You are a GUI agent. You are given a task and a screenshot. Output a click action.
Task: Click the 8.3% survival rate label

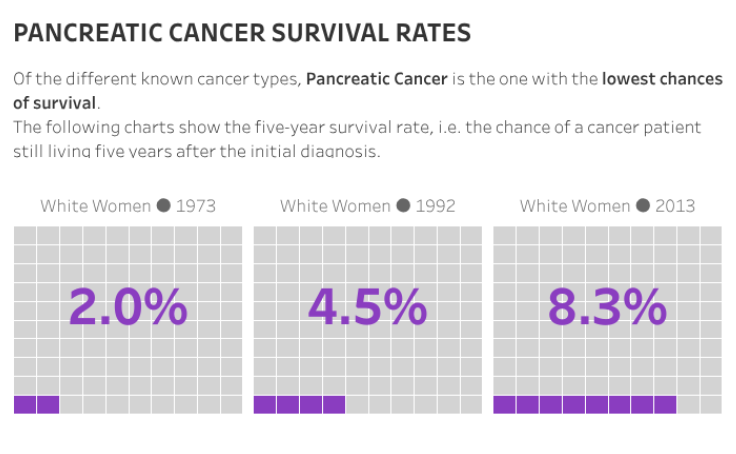pyautogui.click(x=607, y=307)
